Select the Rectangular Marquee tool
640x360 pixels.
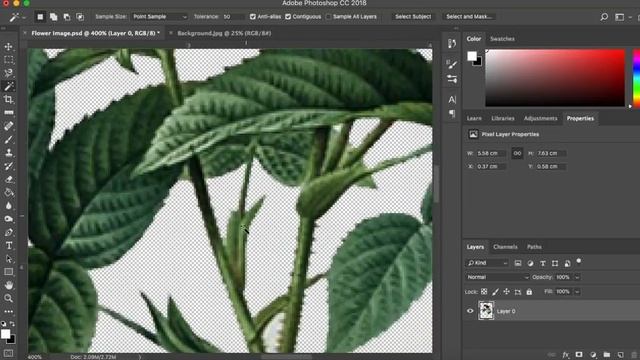(8, 60)
